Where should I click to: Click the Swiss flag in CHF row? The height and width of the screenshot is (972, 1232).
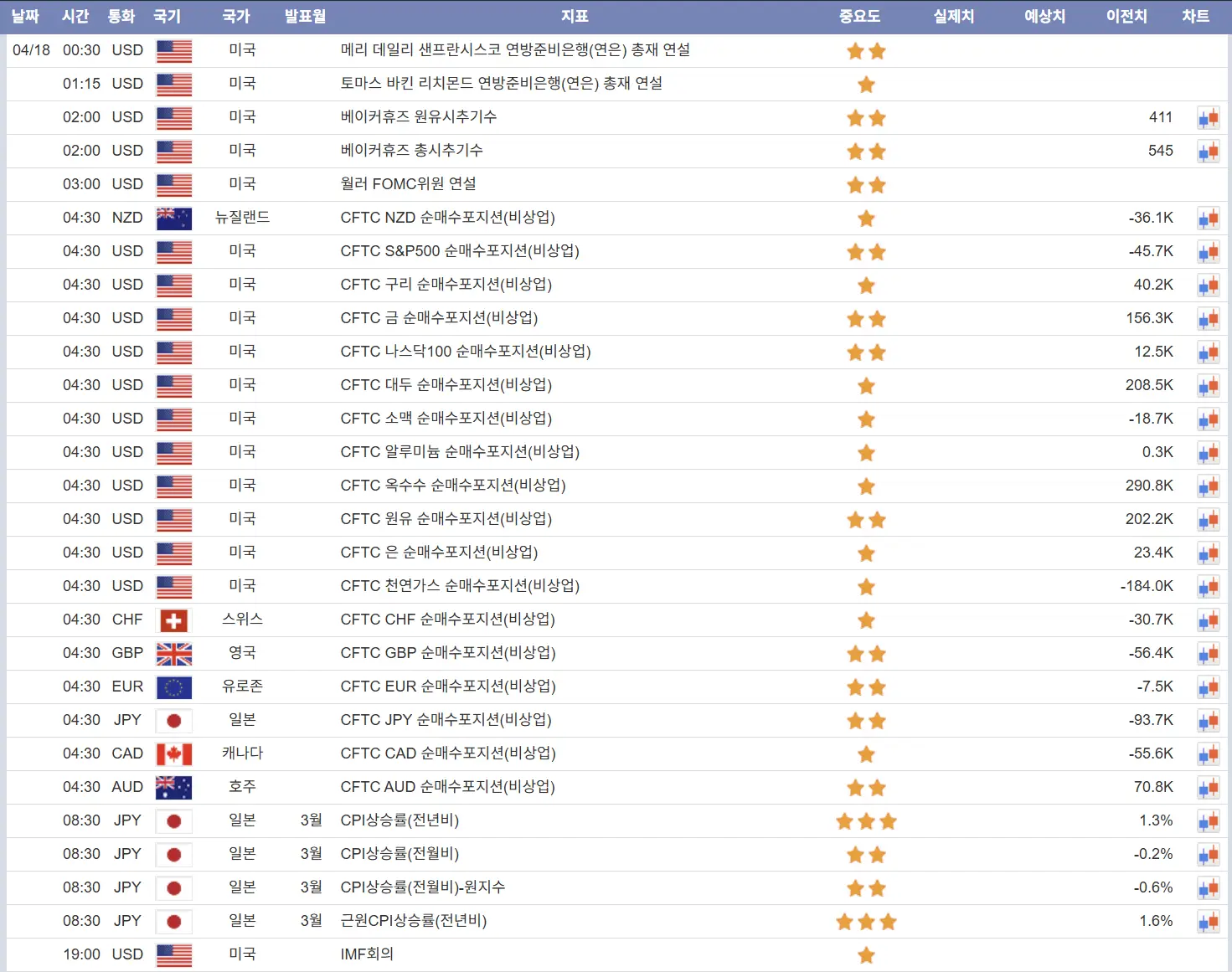173,620
